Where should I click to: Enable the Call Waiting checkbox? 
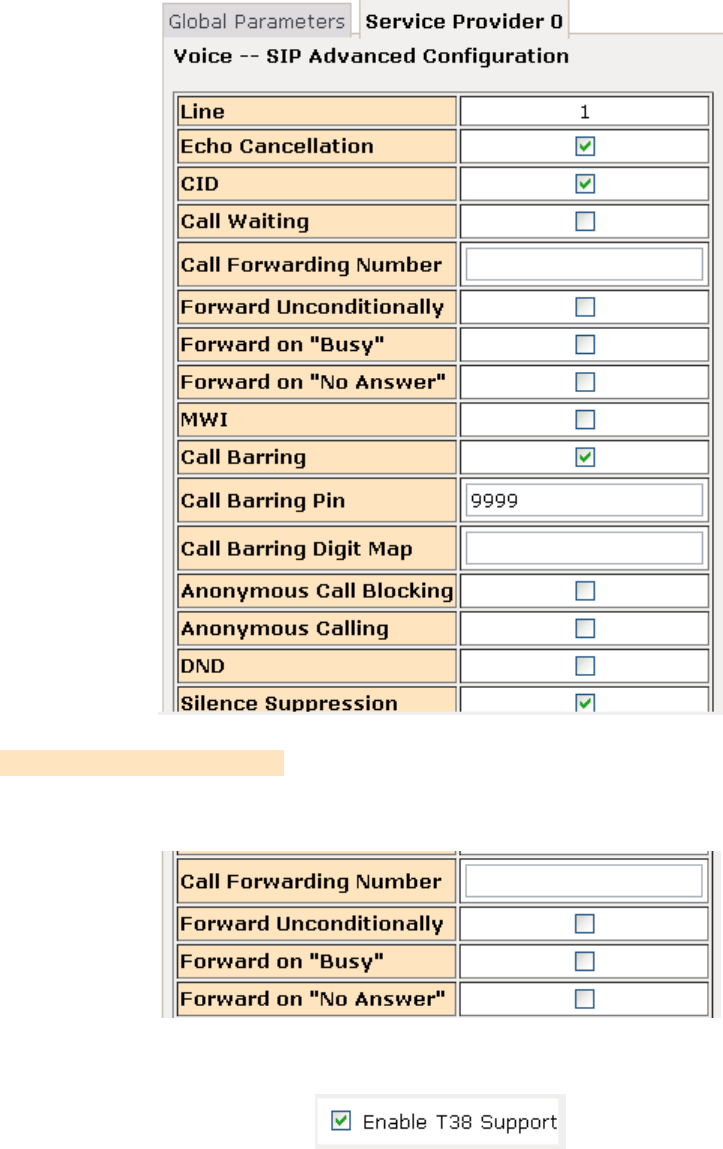tap(586, 221)
